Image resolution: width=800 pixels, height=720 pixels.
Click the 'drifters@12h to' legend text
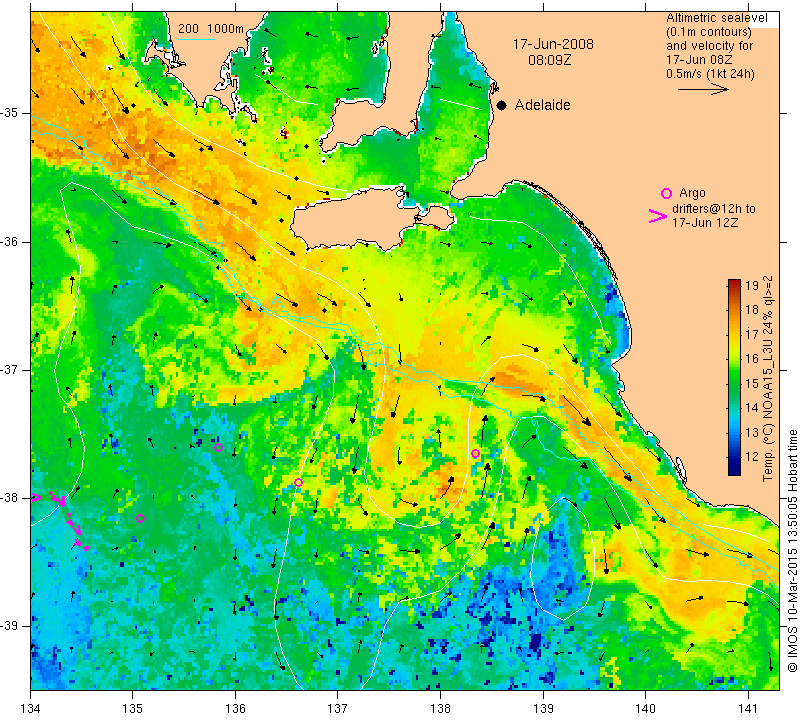click(713, 209)
